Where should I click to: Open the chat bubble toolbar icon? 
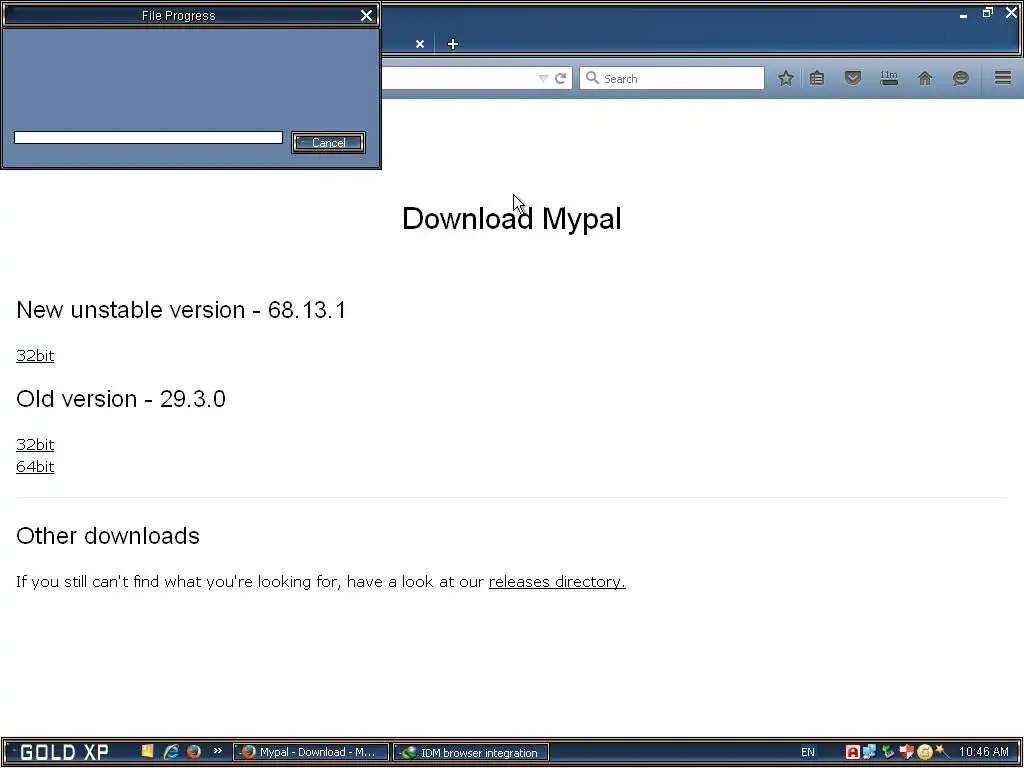coord(961,78)
